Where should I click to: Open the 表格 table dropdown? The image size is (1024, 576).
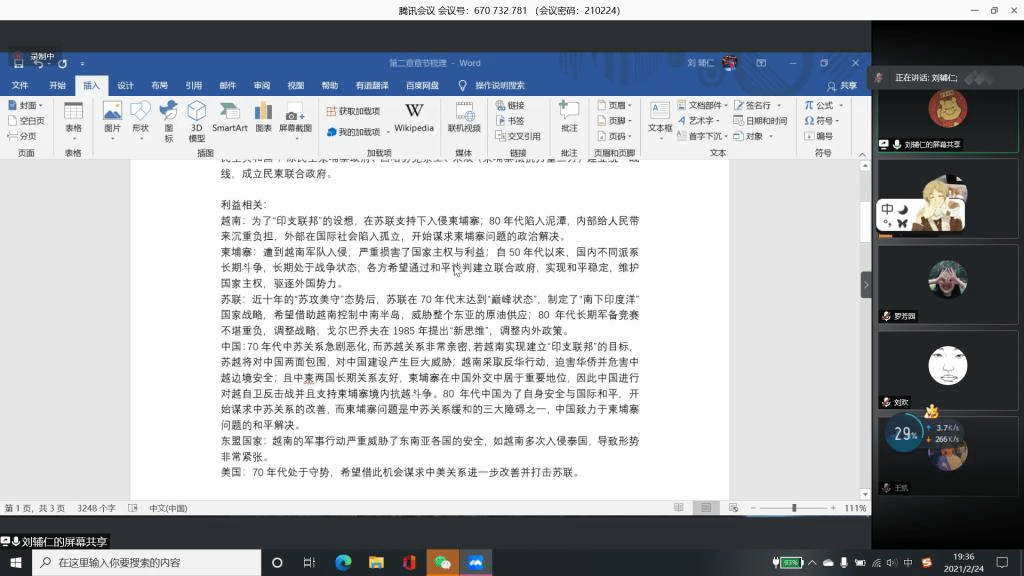[73, 116]
